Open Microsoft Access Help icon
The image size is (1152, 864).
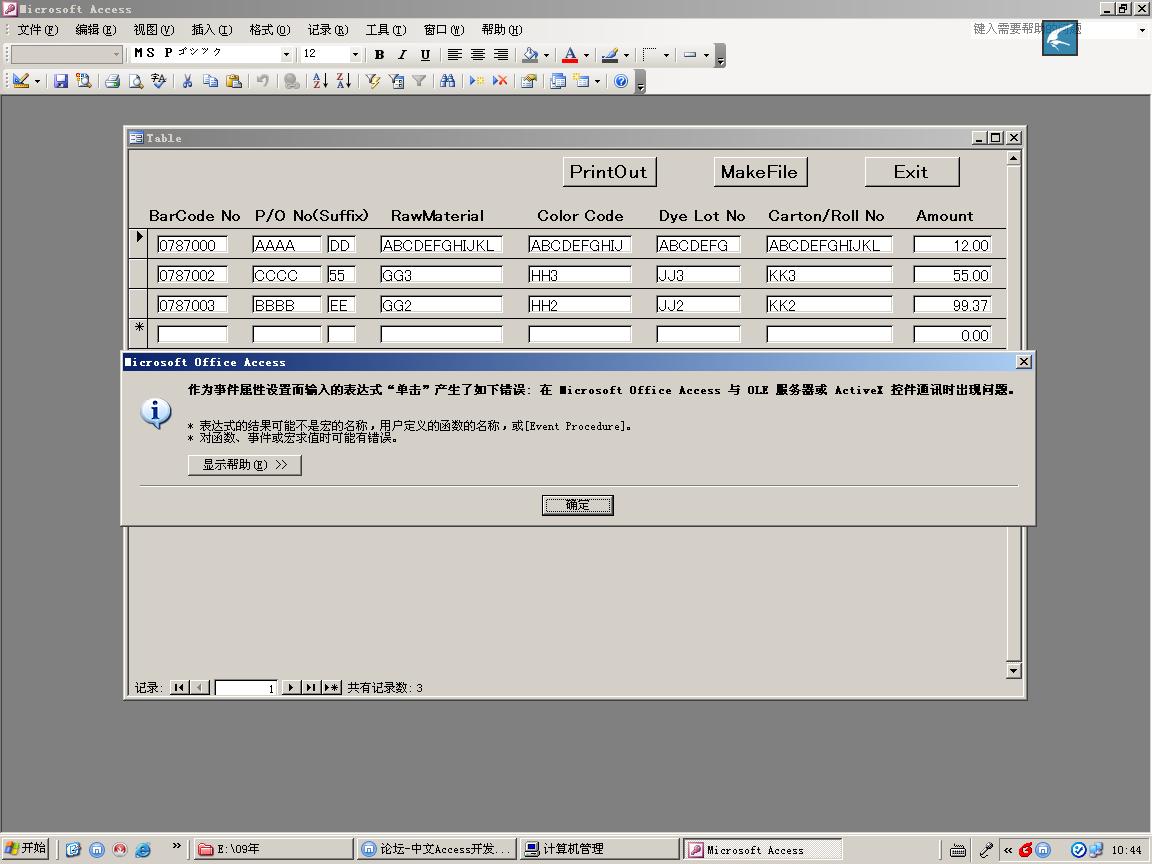621,81
